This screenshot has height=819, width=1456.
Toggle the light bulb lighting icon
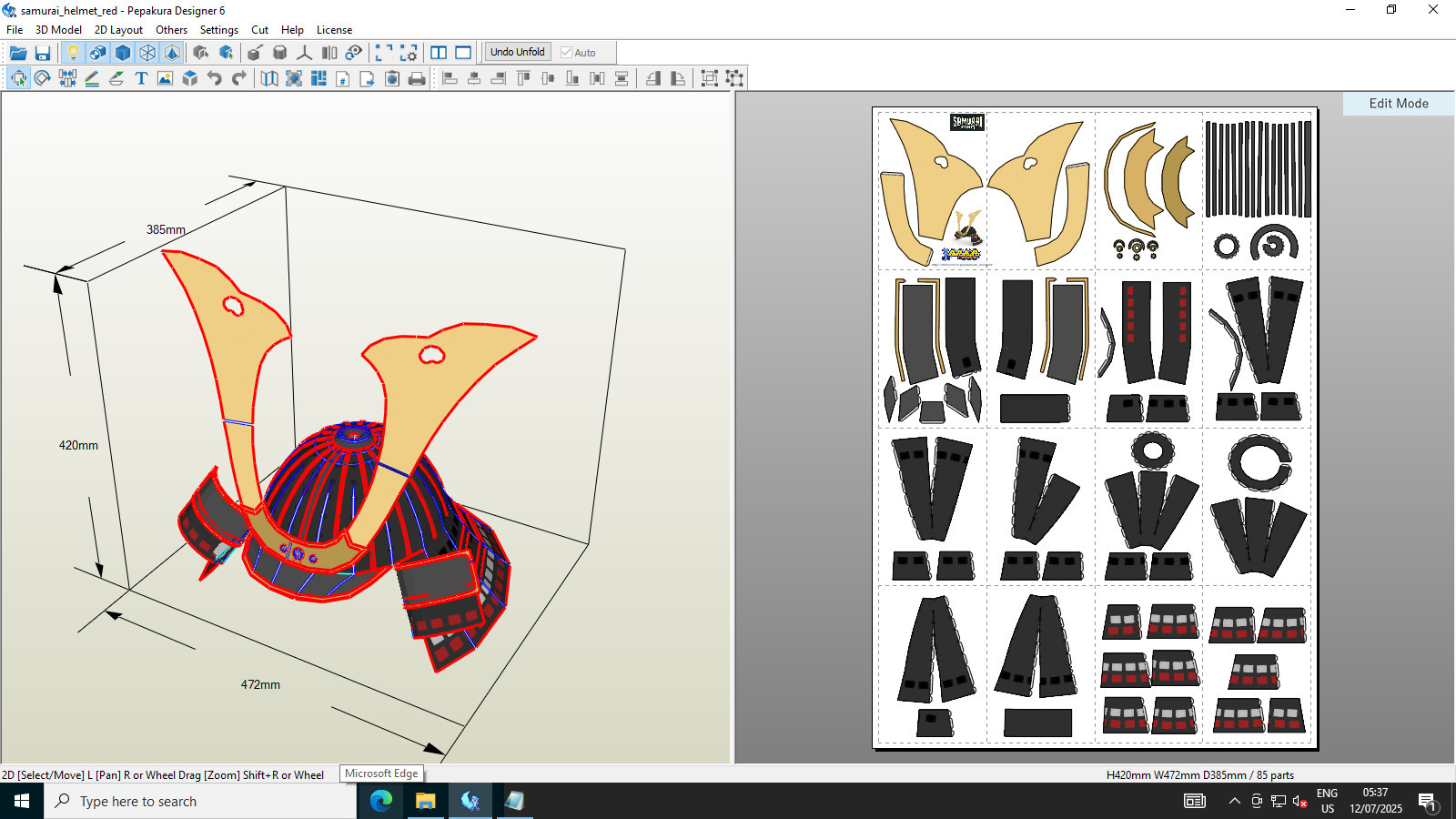[x=74, y=53]
